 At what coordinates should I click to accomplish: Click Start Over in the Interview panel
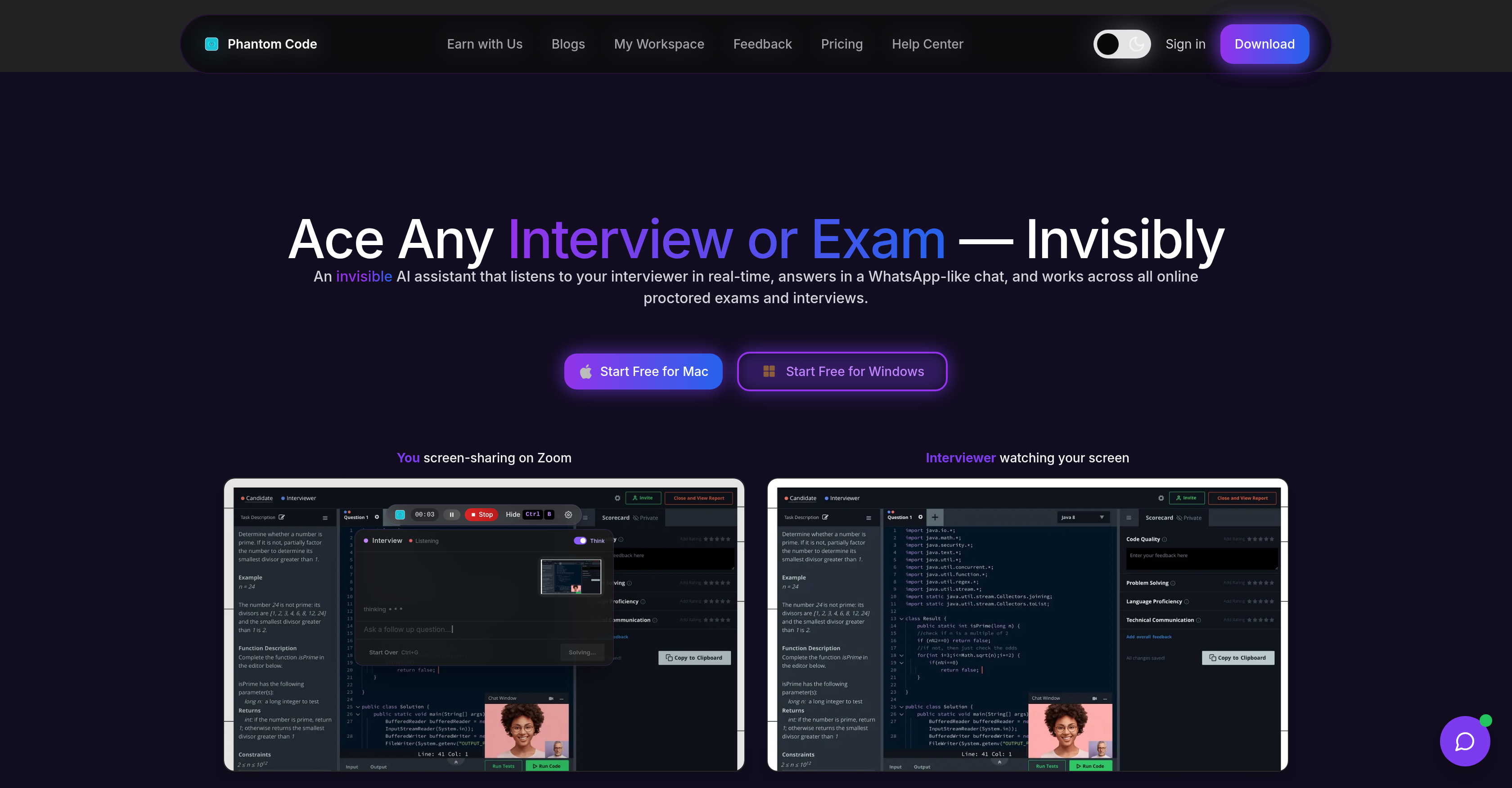coord(393,653)
